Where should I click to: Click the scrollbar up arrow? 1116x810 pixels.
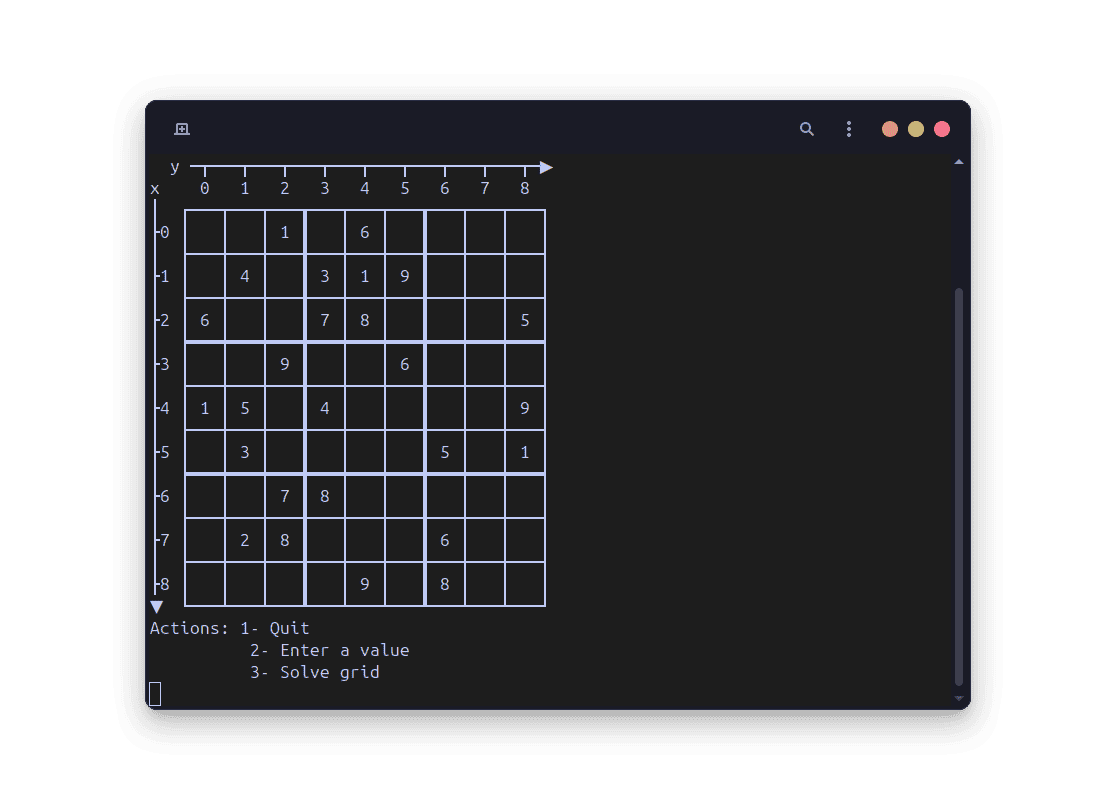pyautogui.click(x=959, y=161)
